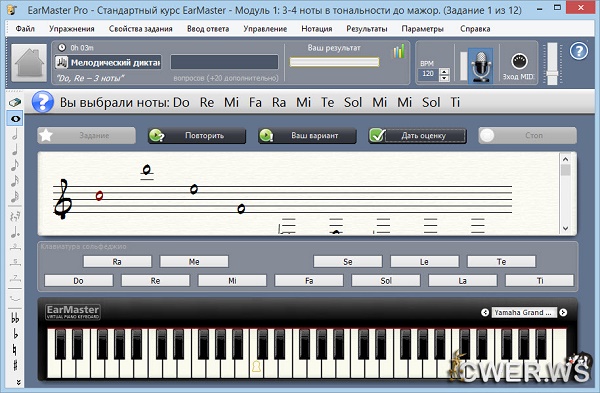
Task: Click the Стоп button
Action: coord(528,135)
